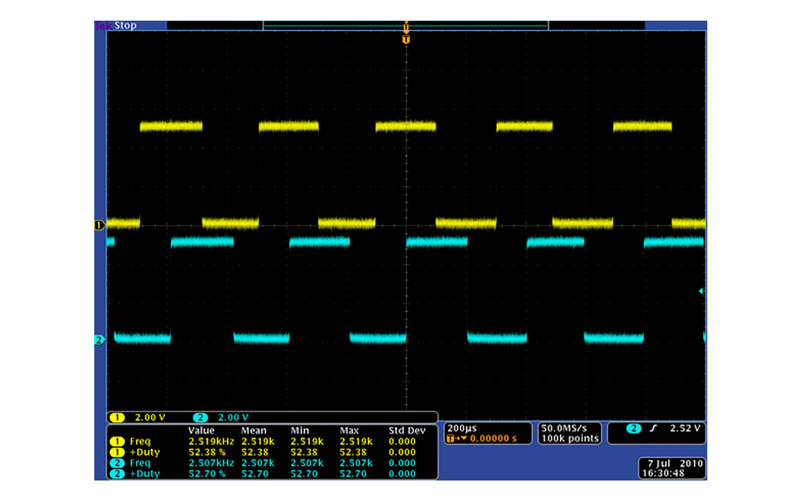Click the channel 2 badge in +Duty row
The height and width of the screenshot is (500, 800).
(117, 473)
